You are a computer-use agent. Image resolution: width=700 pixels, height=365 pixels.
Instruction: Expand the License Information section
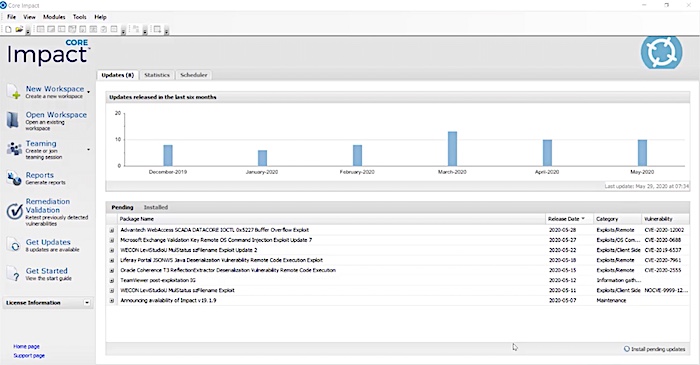pos(87,303)
